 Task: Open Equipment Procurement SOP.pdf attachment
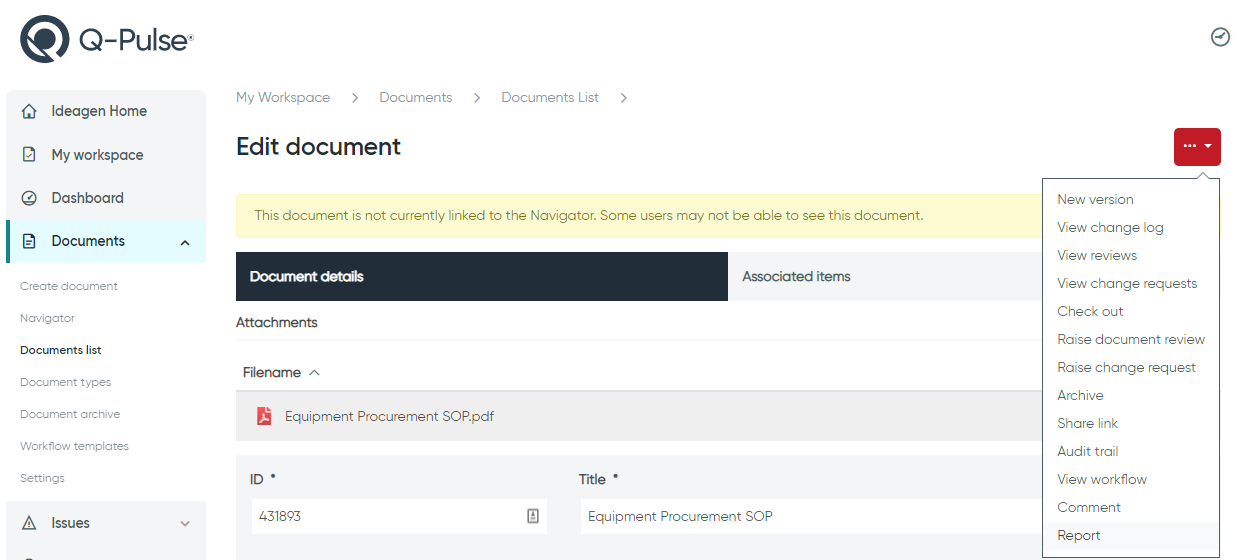[389, 416]
